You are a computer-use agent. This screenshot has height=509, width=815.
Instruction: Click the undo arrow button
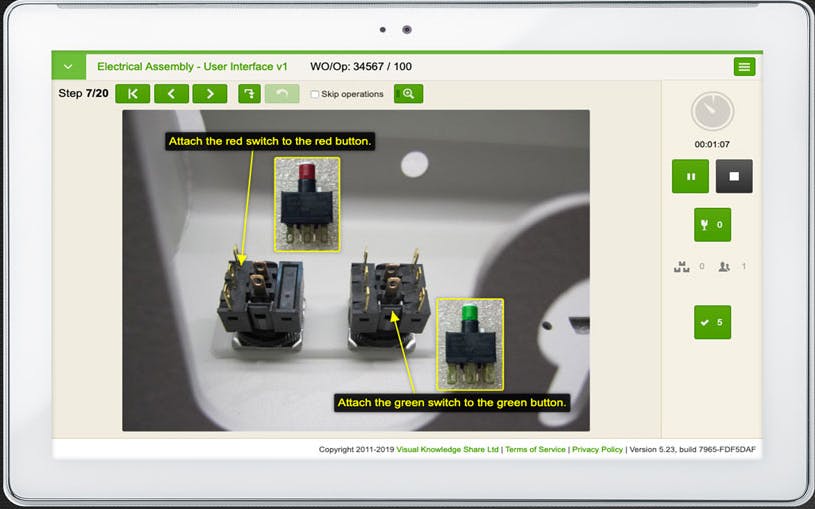(282, 94)
